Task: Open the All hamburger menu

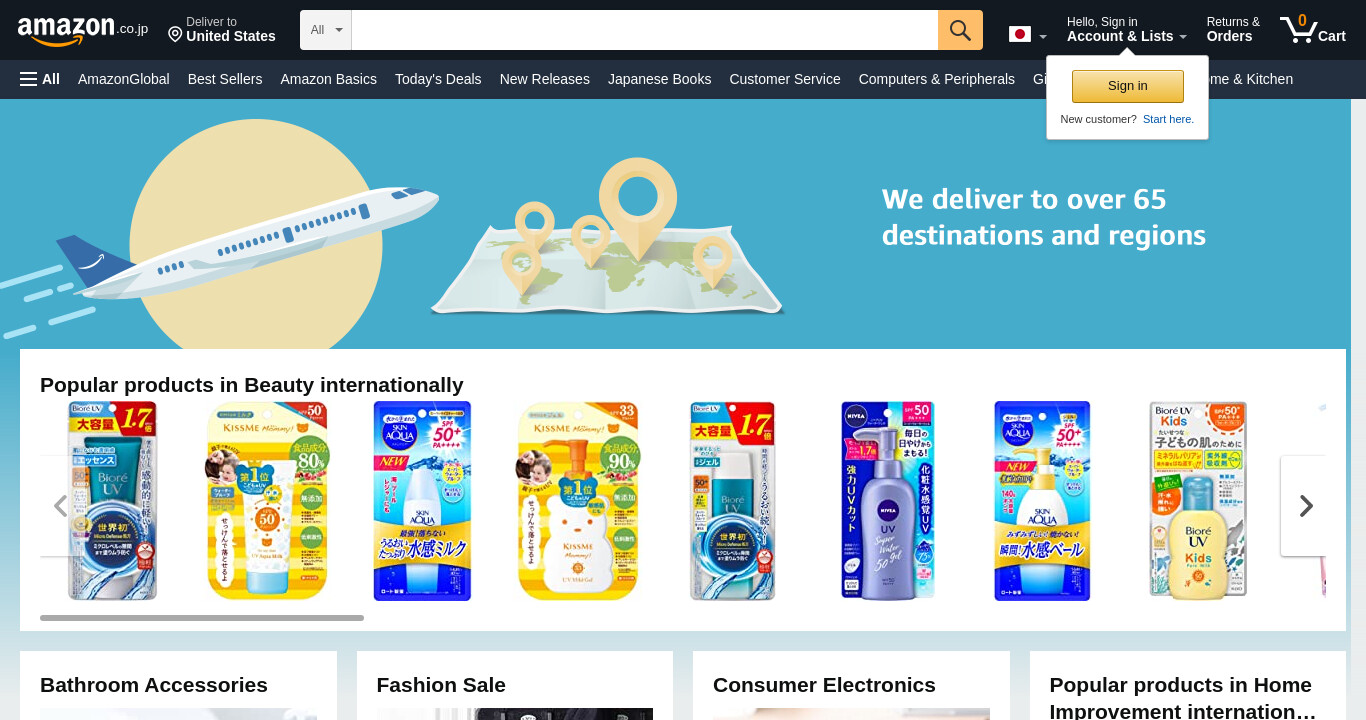Action: (x=40, y=79)
